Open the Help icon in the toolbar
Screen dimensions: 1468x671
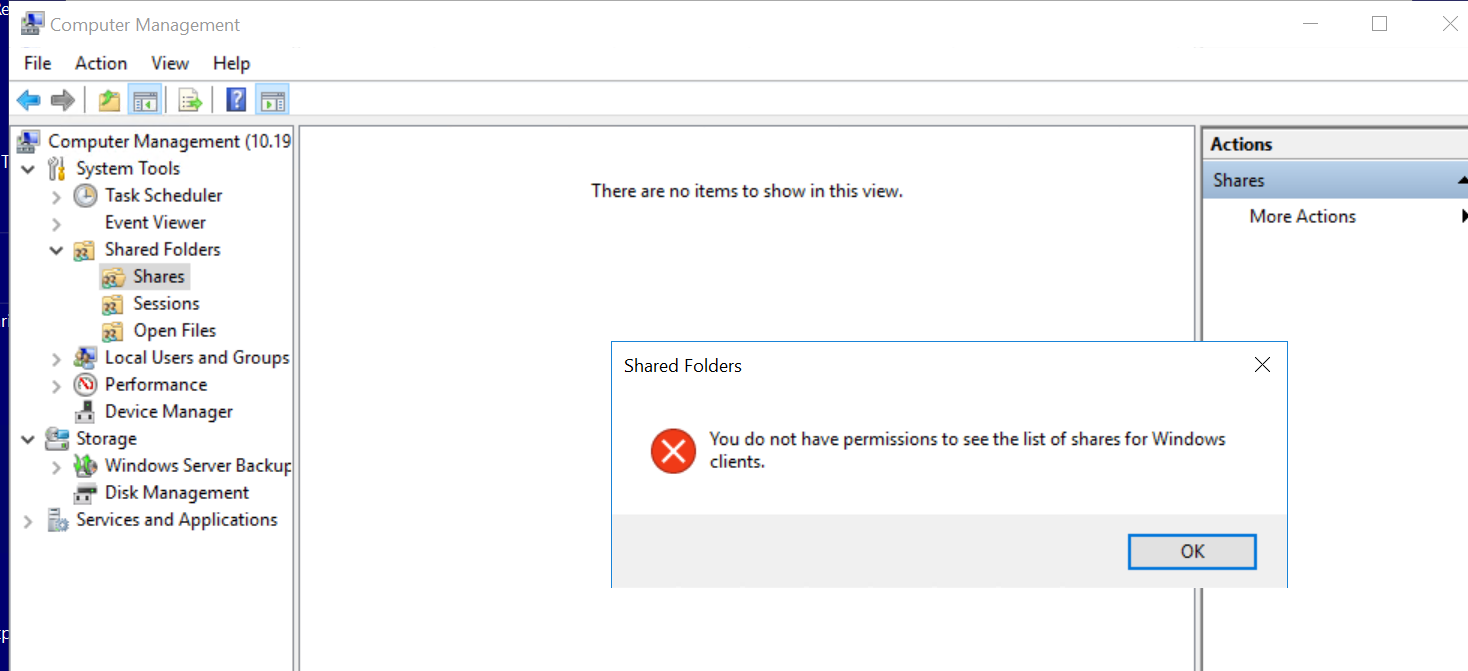coord(235,99)
